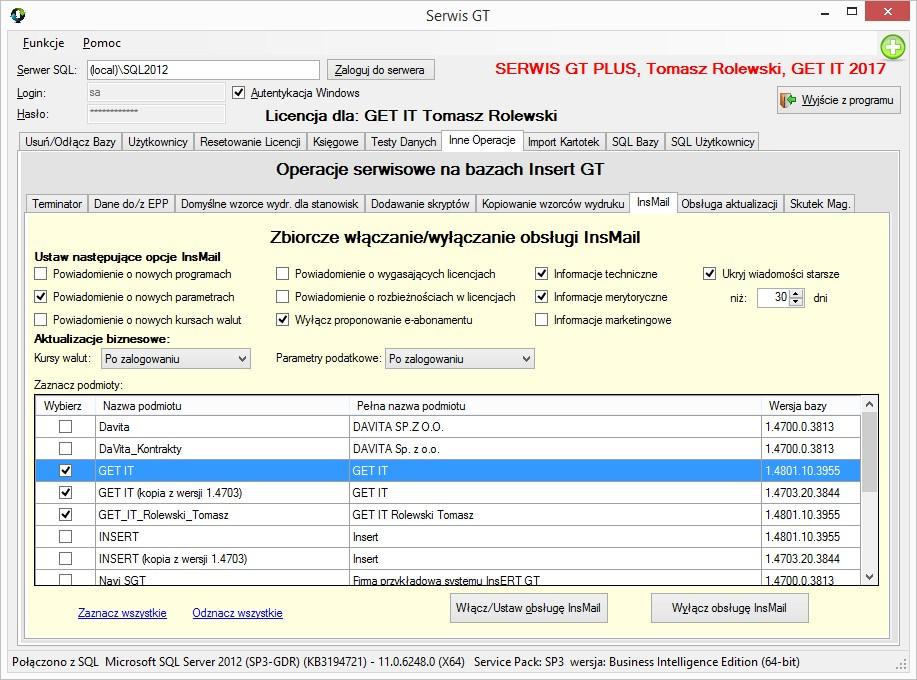917x680 pixels.
Task: Select the DaVita_Kontrakty row checkbox
Action: pyautogui.click(x=66, y=448)
